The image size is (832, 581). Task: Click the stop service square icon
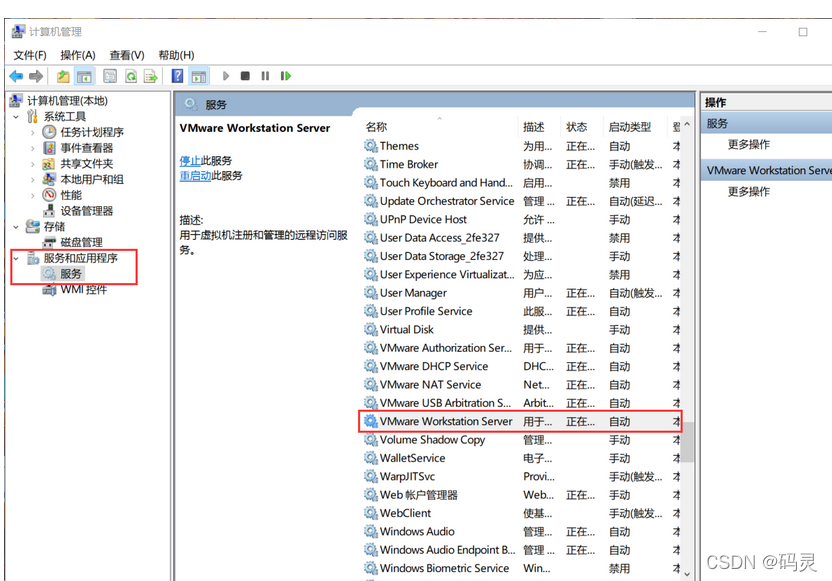pos(246,76)
